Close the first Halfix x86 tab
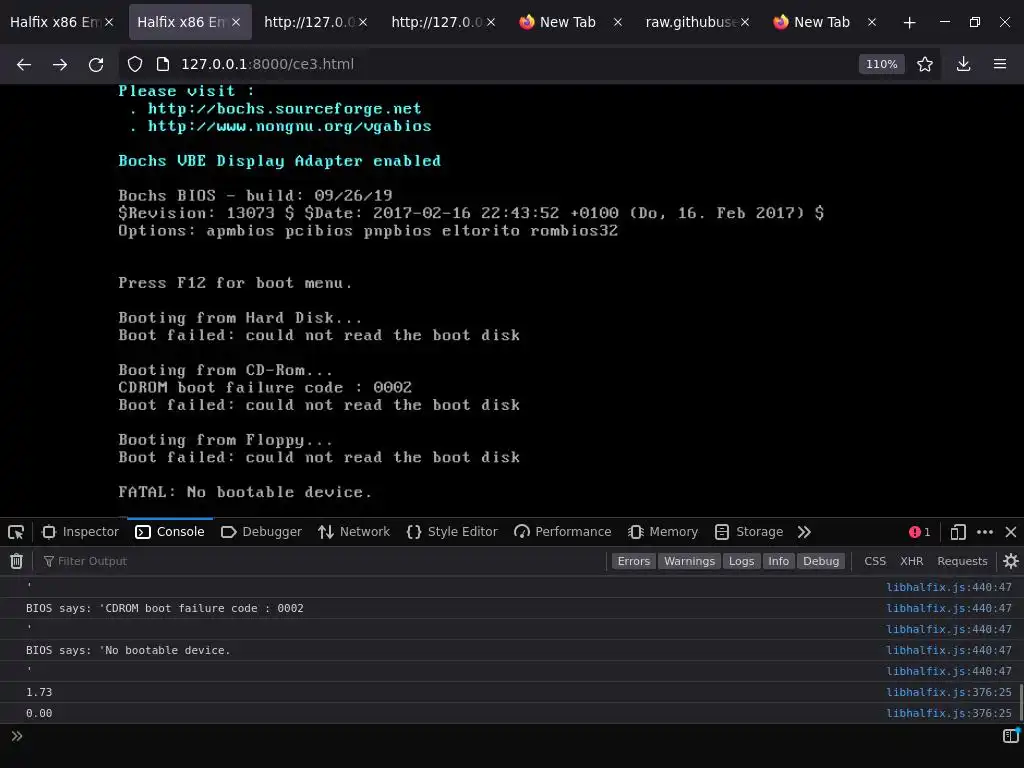This screenshot has width=1024, height=768. (x=109, y=22)
